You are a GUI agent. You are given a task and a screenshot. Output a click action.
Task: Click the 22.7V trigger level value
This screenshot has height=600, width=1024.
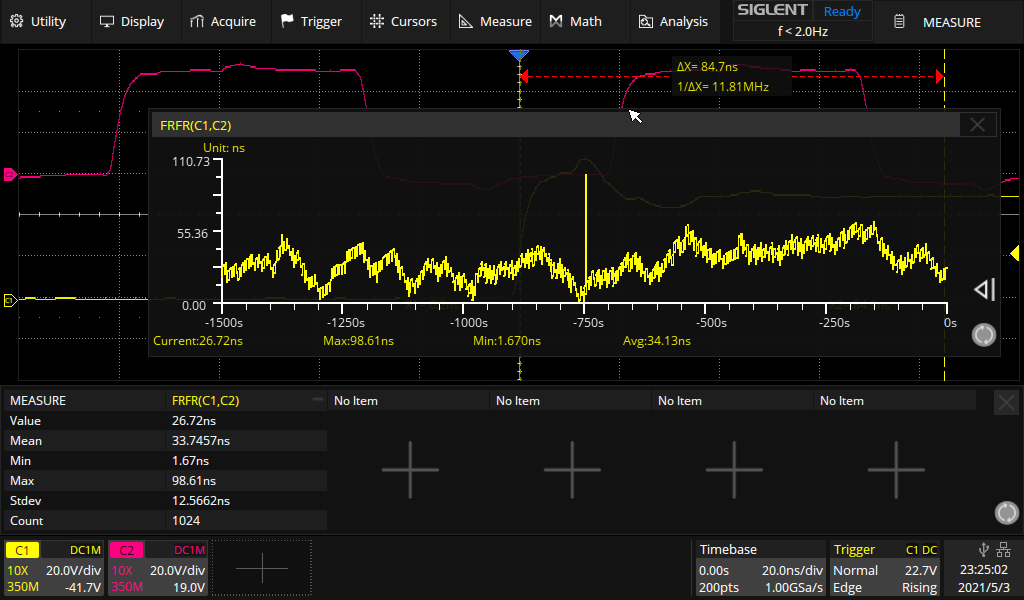920,571
